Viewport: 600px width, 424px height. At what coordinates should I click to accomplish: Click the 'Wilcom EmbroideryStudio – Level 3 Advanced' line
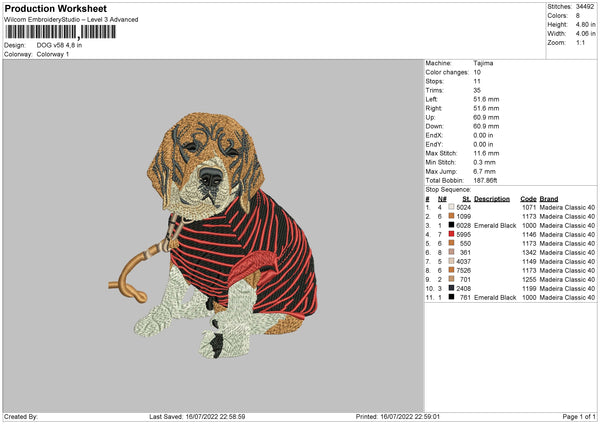(x=71, y=20)
